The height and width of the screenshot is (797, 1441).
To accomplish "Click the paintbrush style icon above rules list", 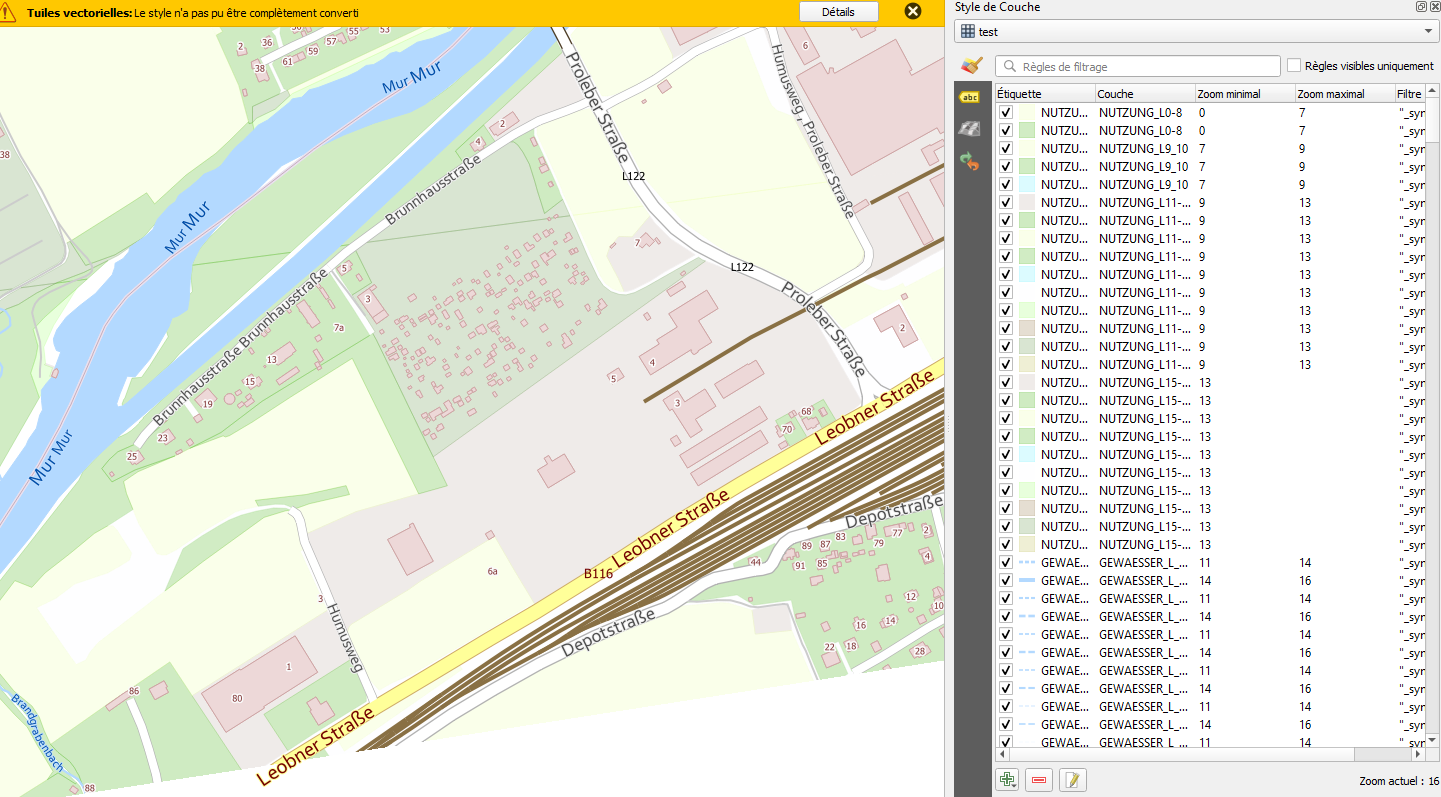I will (968, 65).
